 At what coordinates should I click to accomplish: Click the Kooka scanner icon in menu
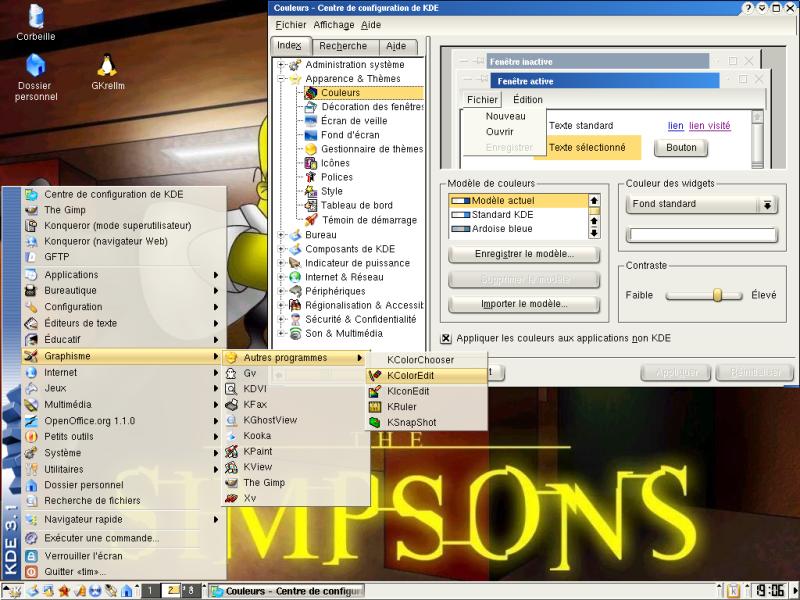(232, 436)
